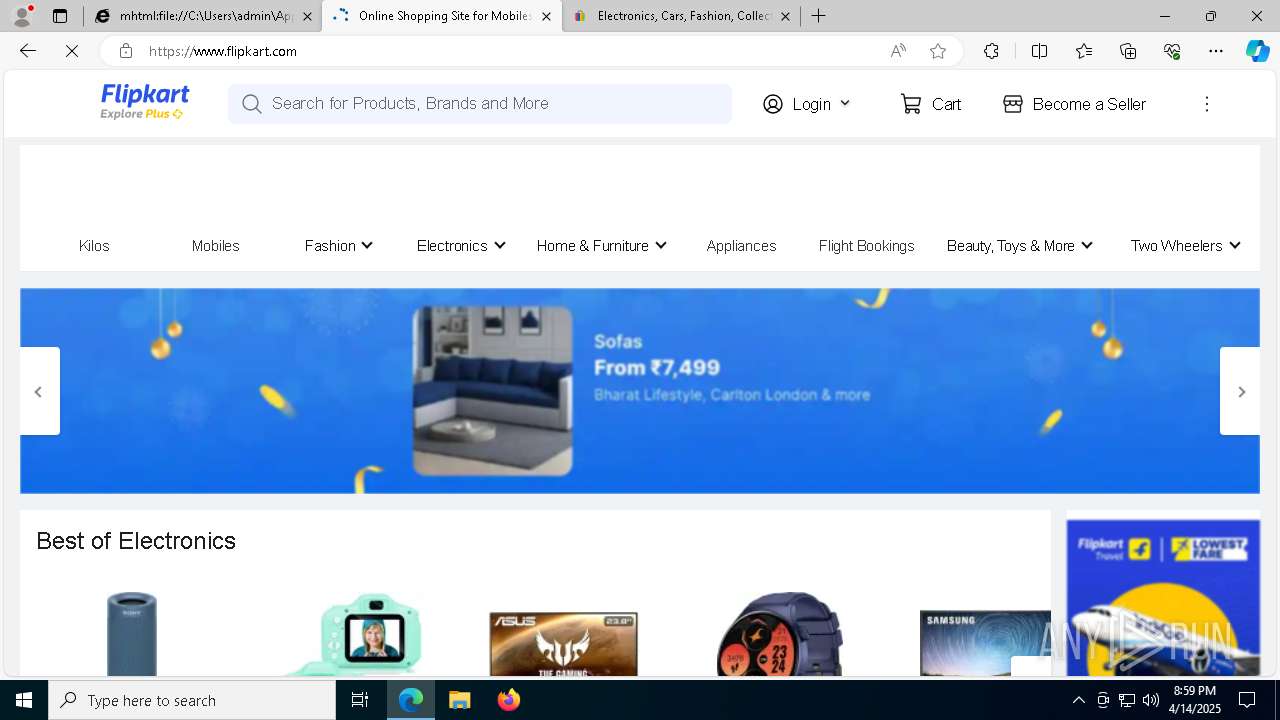Open the Tab actions menu icon
Screen dimensions: 1280x720
tap(60, 16)
